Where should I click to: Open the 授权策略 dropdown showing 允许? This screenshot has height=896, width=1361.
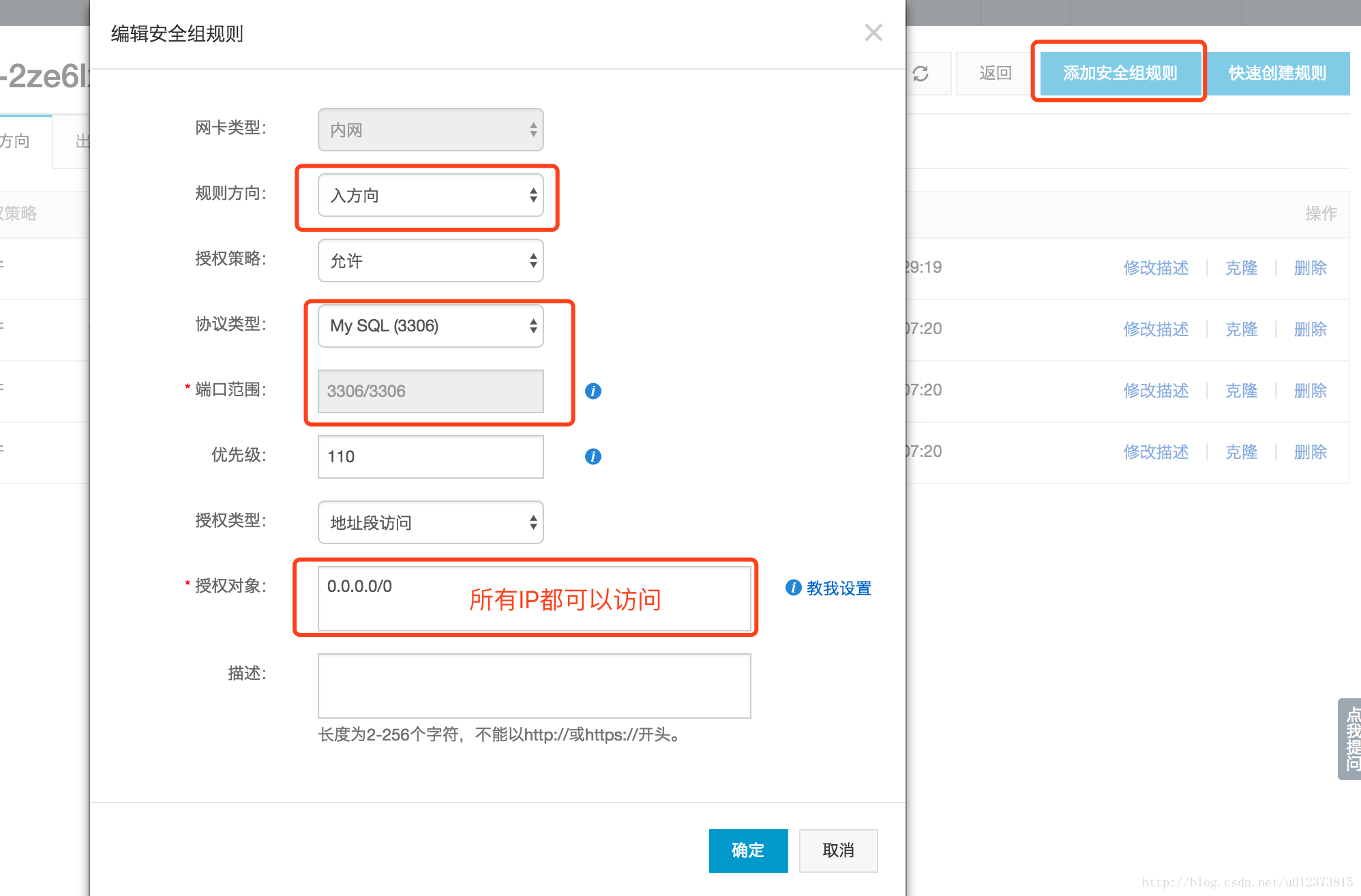431,260
